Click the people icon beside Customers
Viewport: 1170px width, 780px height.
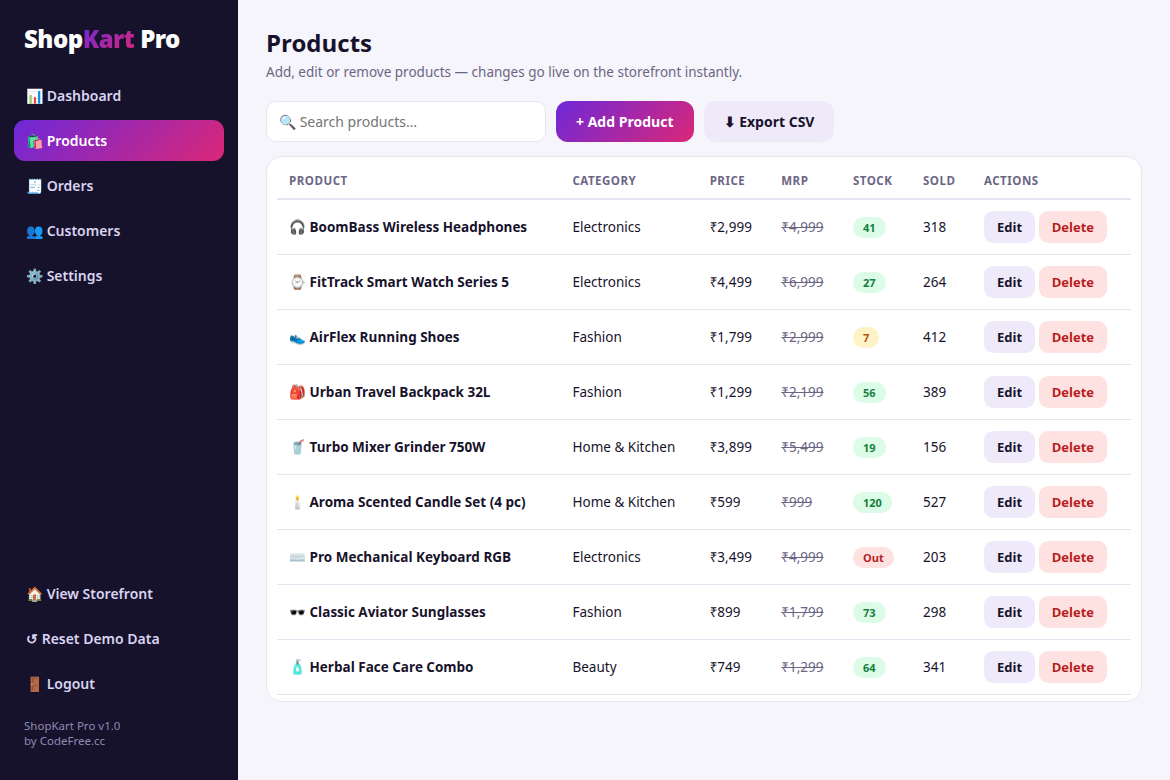34,231
